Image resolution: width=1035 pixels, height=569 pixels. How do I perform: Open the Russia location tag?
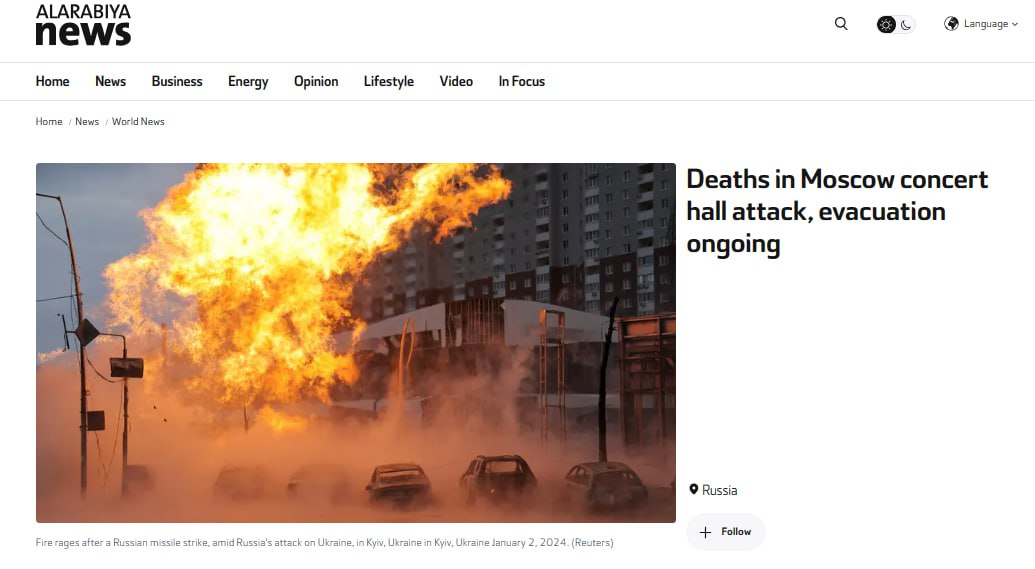719,490
